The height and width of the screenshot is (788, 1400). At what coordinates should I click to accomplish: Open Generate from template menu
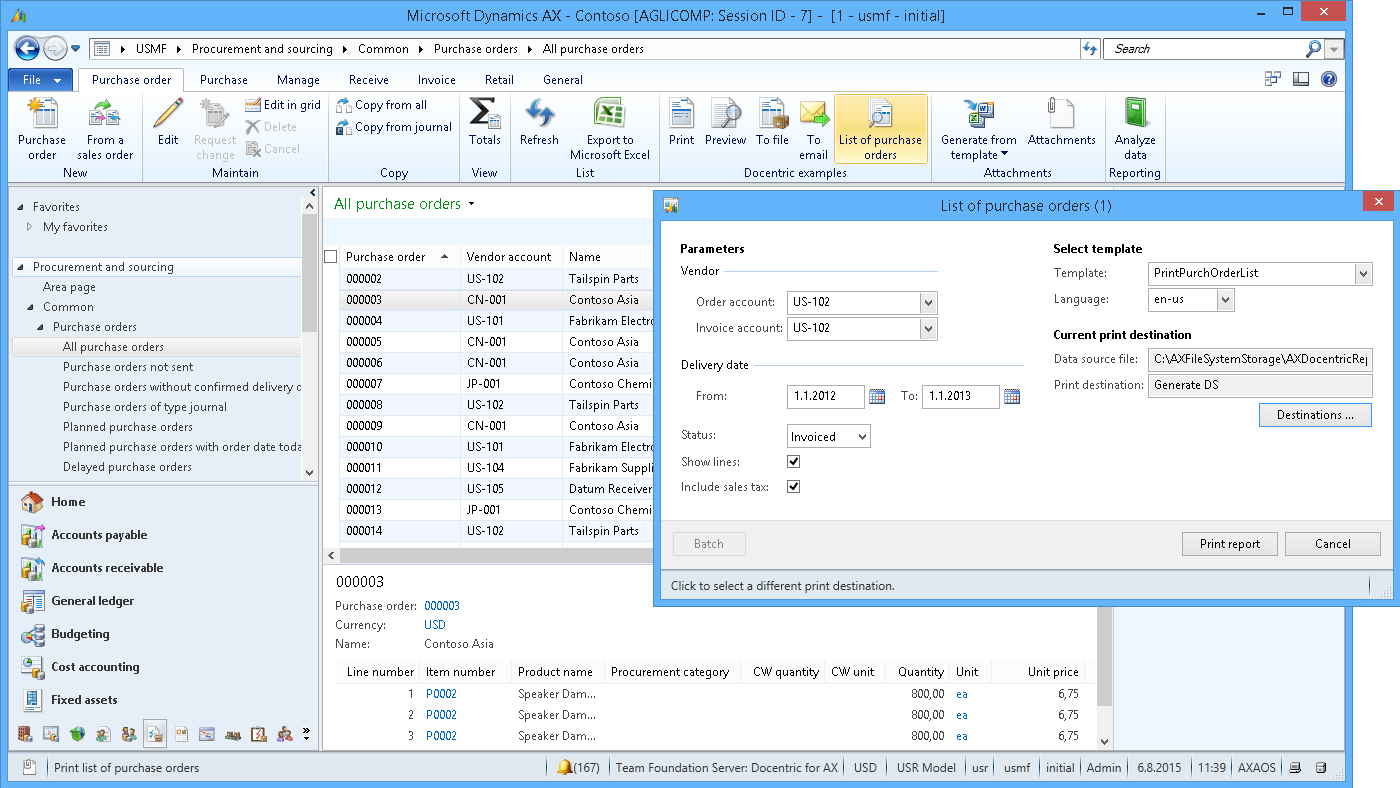click(x=979, y=129)
